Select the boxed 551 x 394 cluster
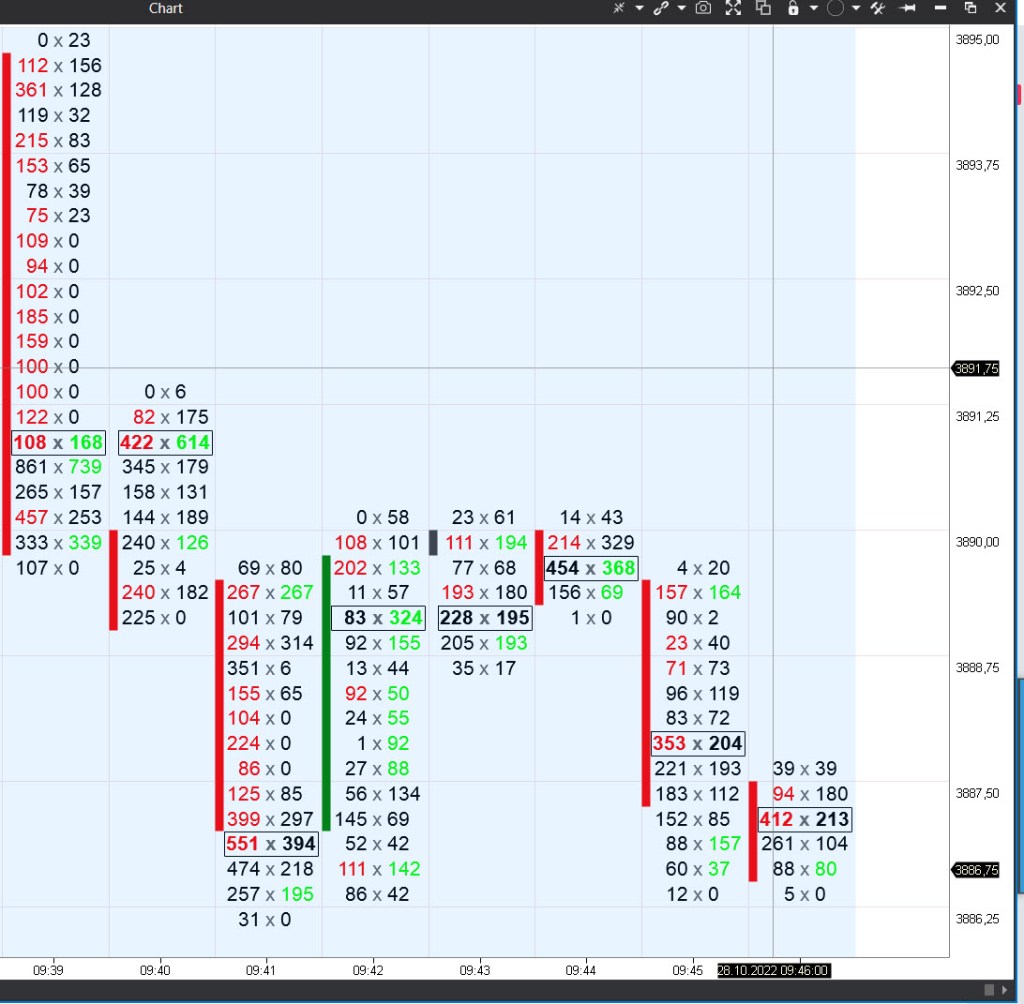Screen dimensions: 1024x1004 point(271,844)
